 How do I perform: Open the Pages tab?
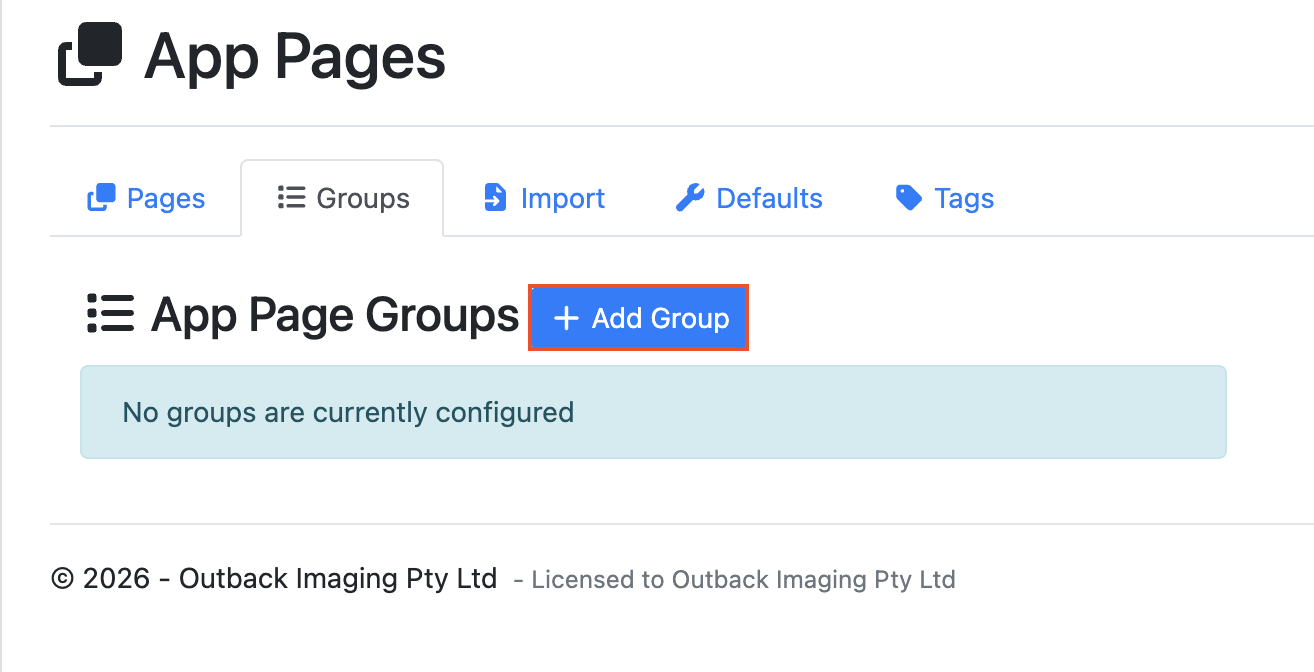click(146, 198)
